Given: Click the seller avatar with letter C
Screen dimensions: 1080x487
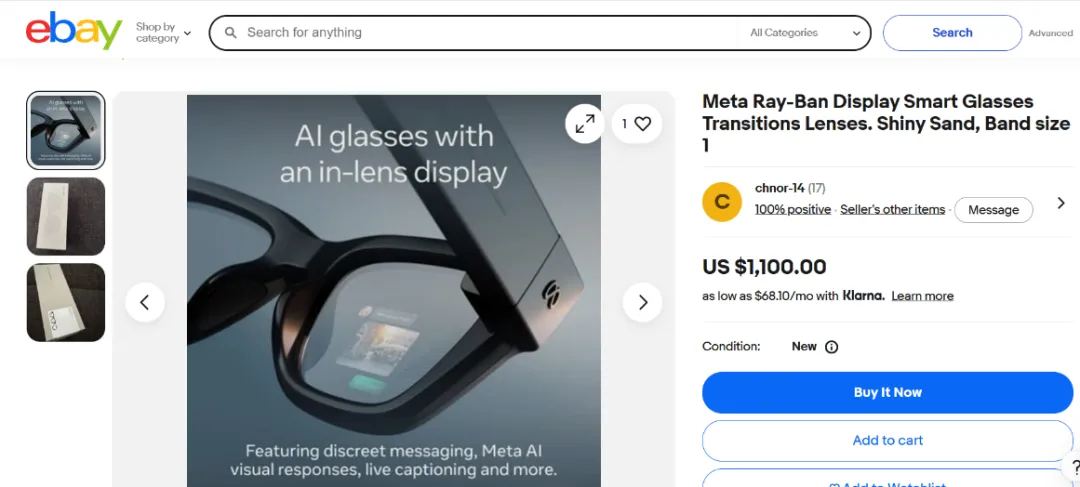Looking at the screenshot, I should click(722, 202).
